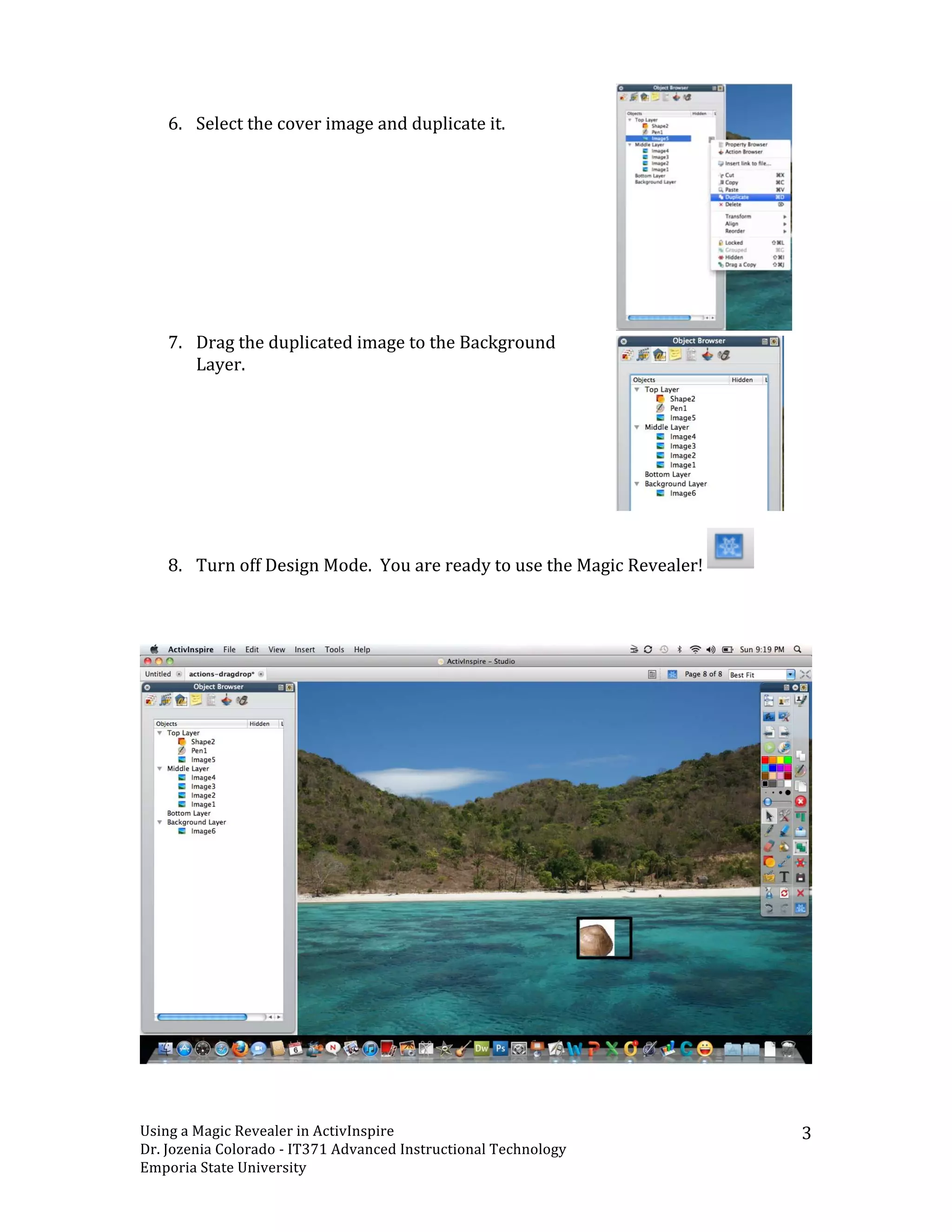This screenshot has height=1232, width=952.
Task: Click Image6 in bottom Object Browser tree
Action: tap(203, 832)
